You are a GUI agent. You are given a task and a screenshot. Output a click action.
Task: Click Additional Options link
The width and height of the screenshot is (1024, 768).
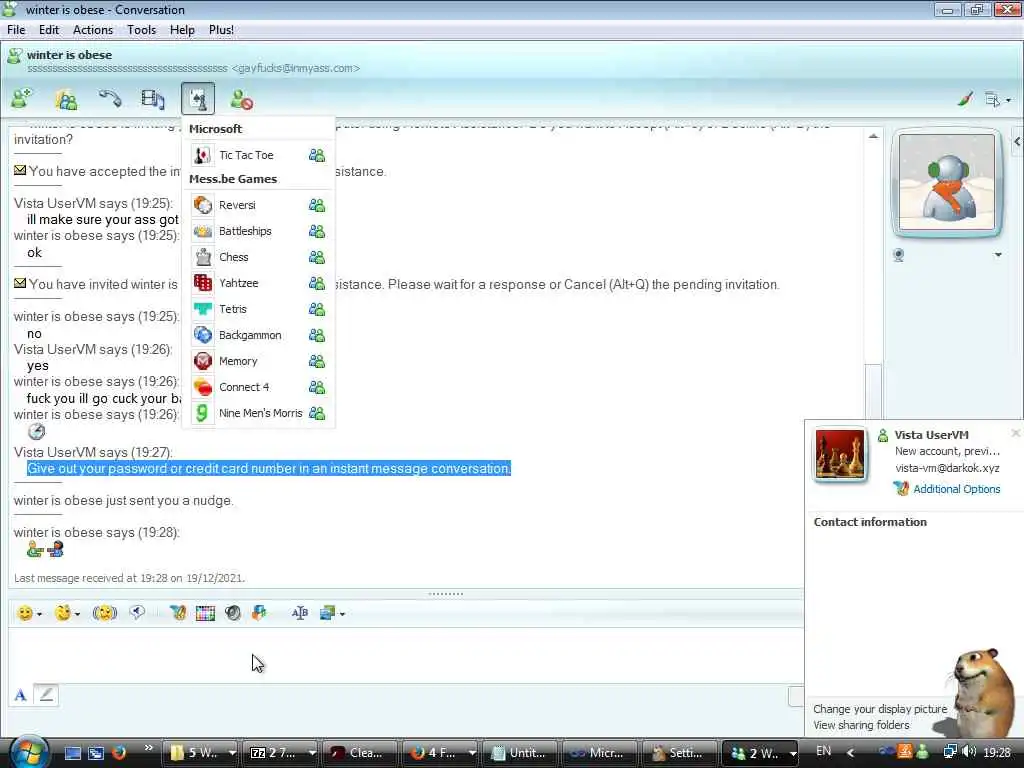956,489
